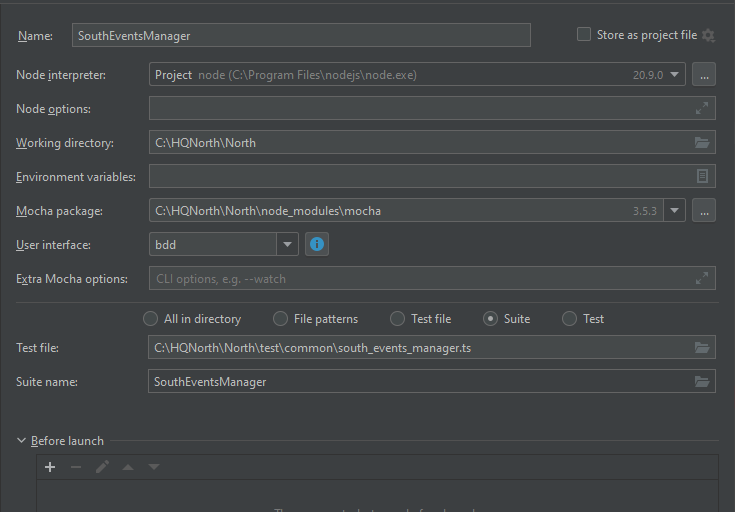The image size is (735, 512).
Task: Click the blue info icon next to User interface
Action: click(317, 244)
